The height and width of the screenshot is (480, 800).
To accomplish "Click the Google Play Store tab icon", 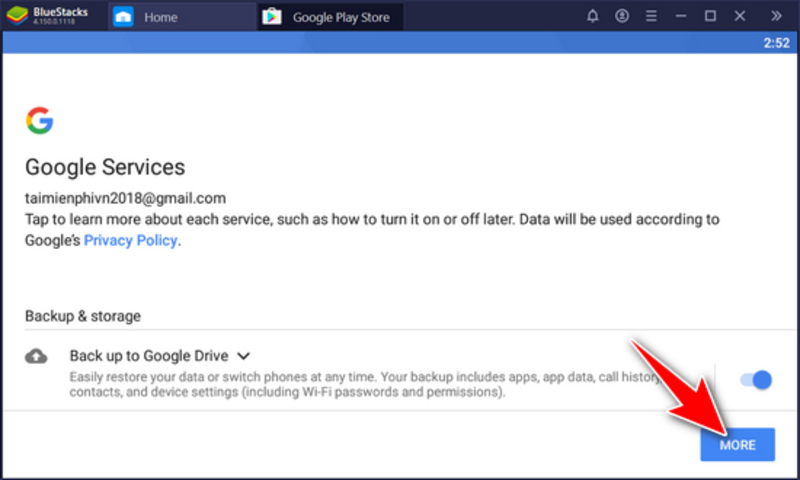I will coord(271,17).
